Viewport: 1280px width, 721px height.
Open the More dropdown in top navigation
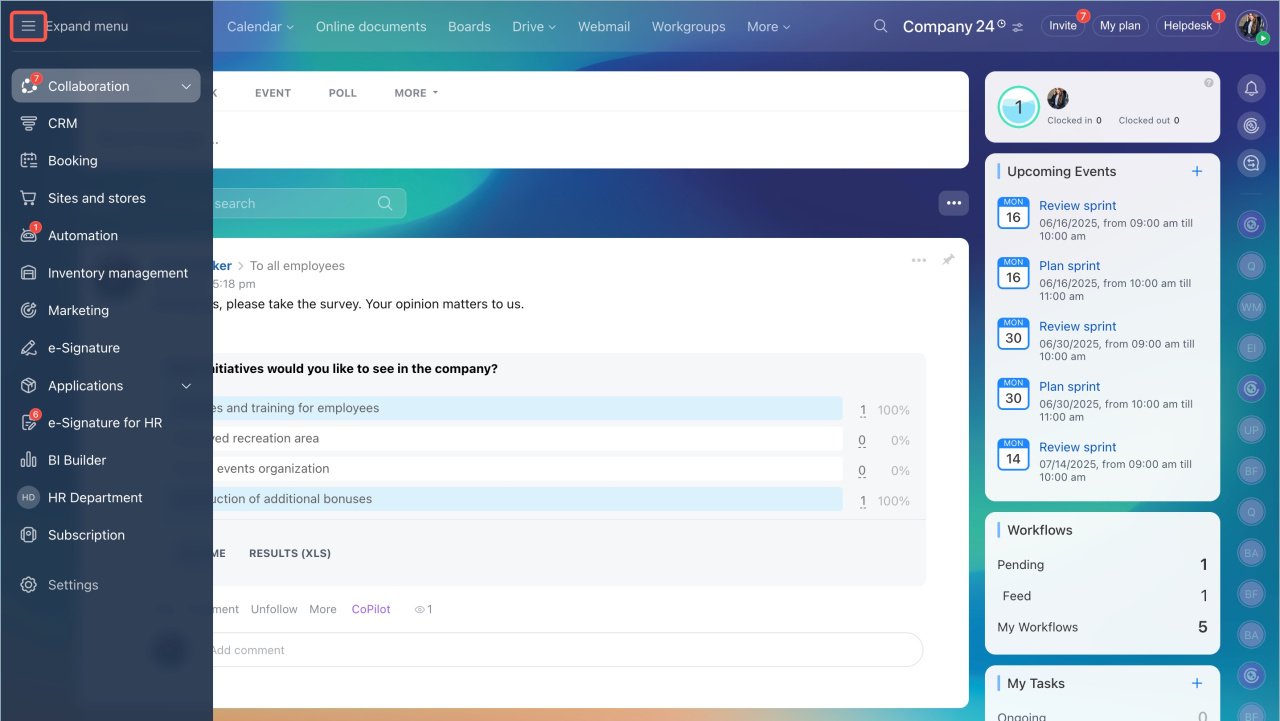tap(768, 26)
